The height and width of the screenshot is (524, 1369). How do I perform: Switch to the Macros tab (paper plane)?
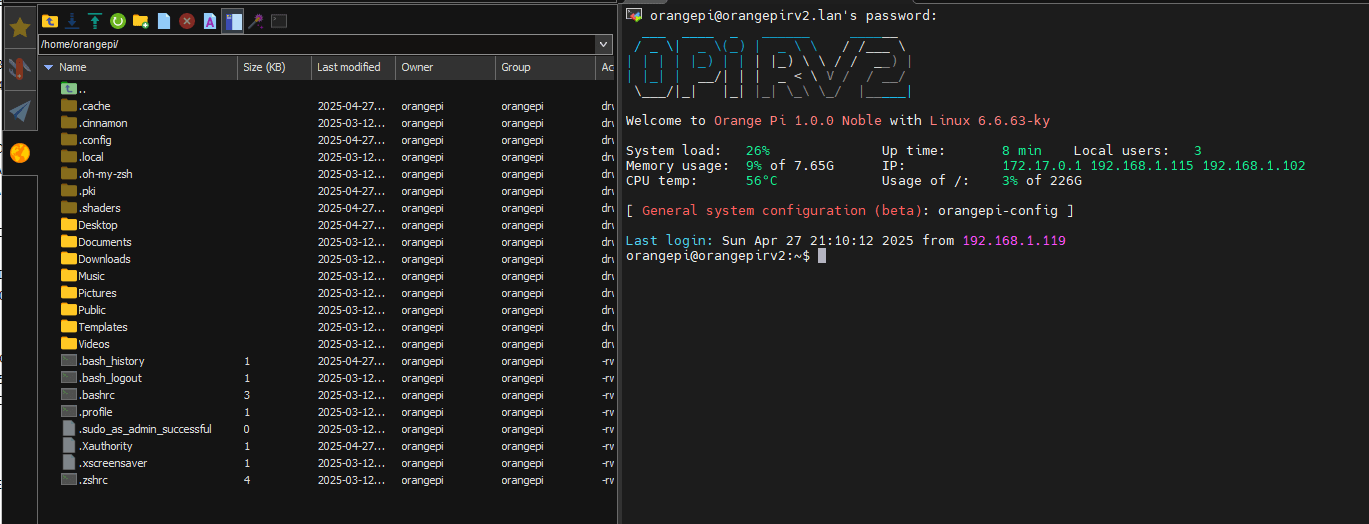point(19,110)
